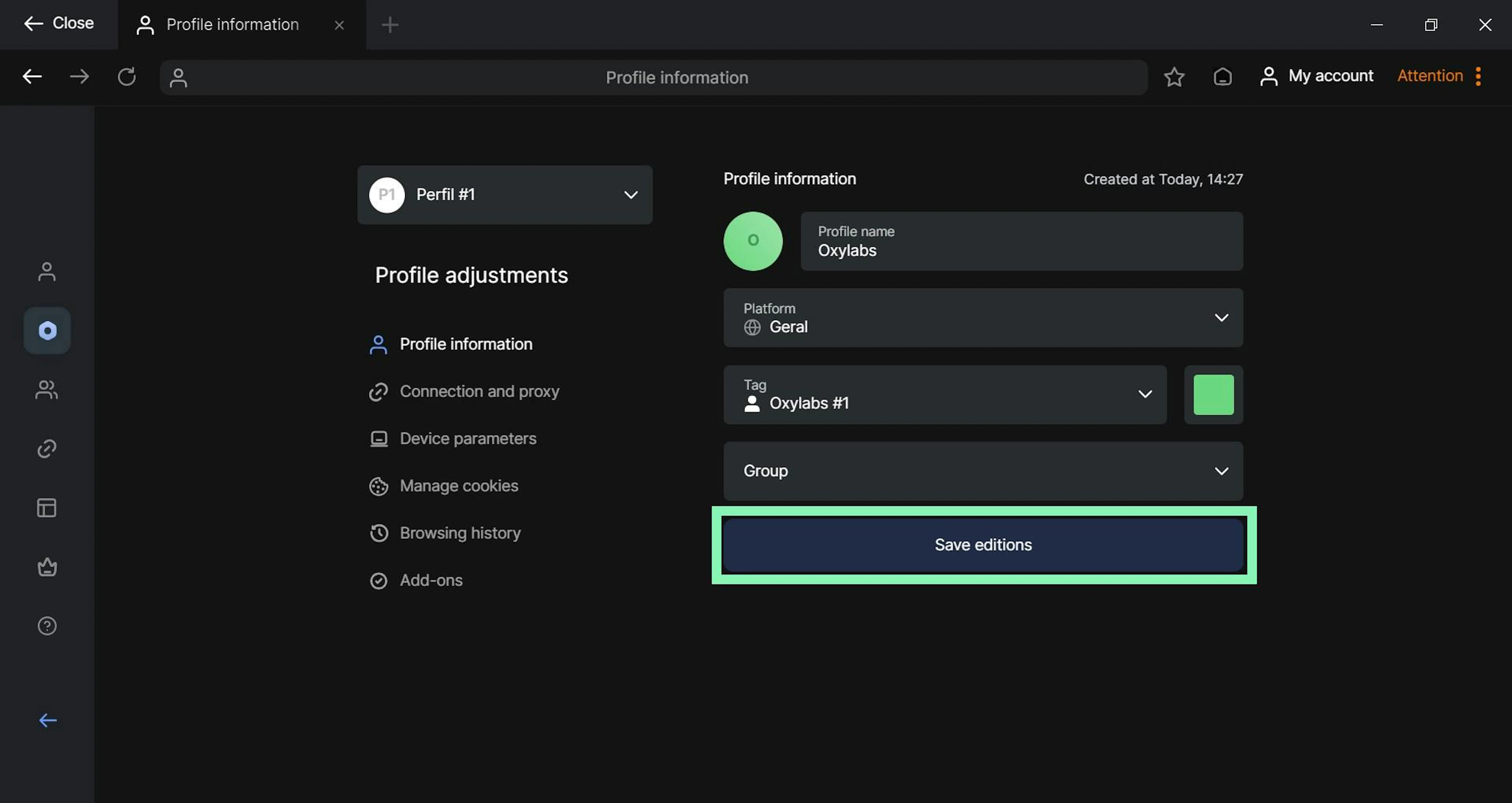Open the Tag dropdown showing Oxylabs #1
Image resolution: width=1512 pixels, height=803 pixels.
[945, 394]
